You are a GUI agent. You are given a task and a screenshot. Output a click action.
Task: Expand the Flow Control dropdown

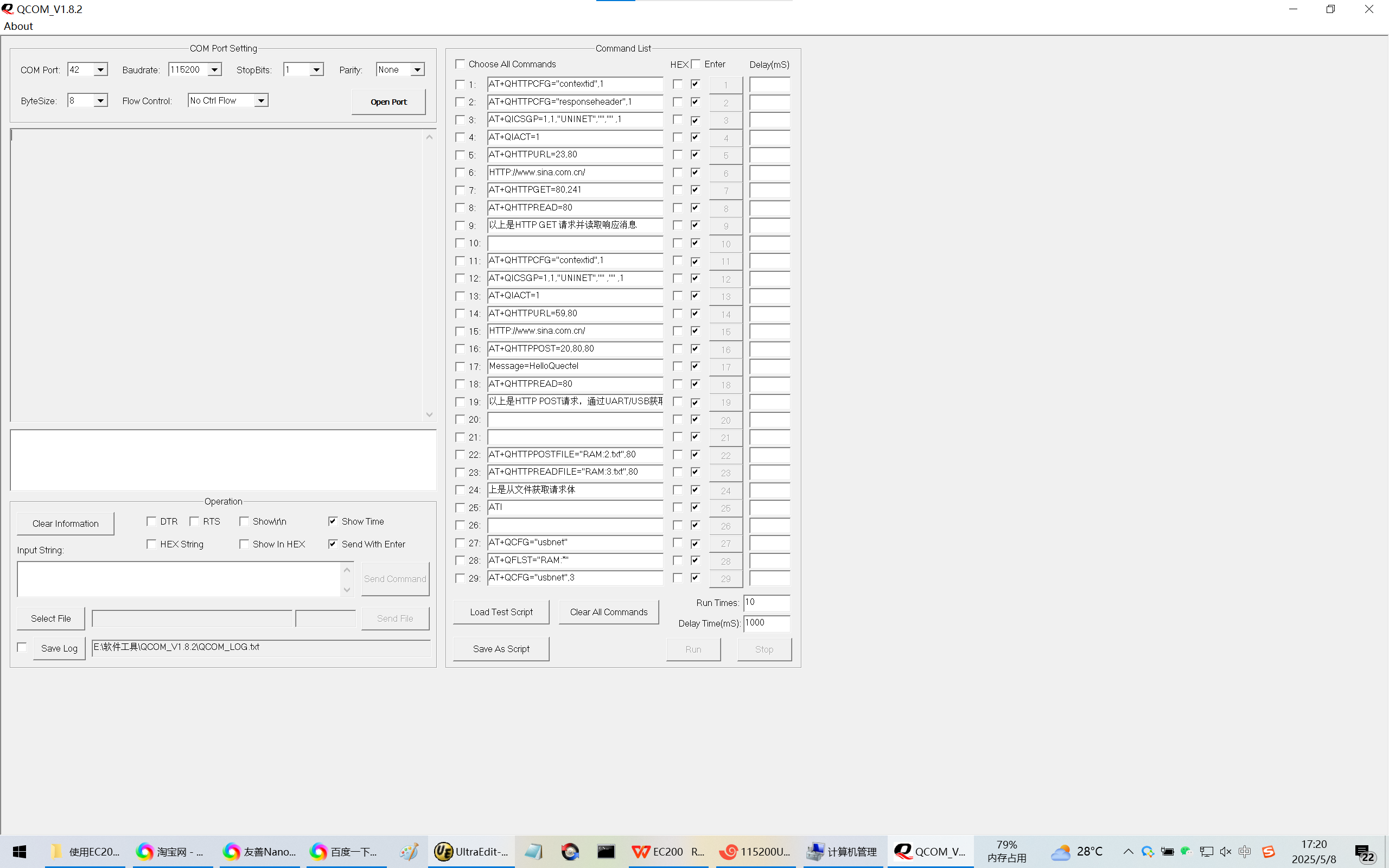tap(260, 101)
